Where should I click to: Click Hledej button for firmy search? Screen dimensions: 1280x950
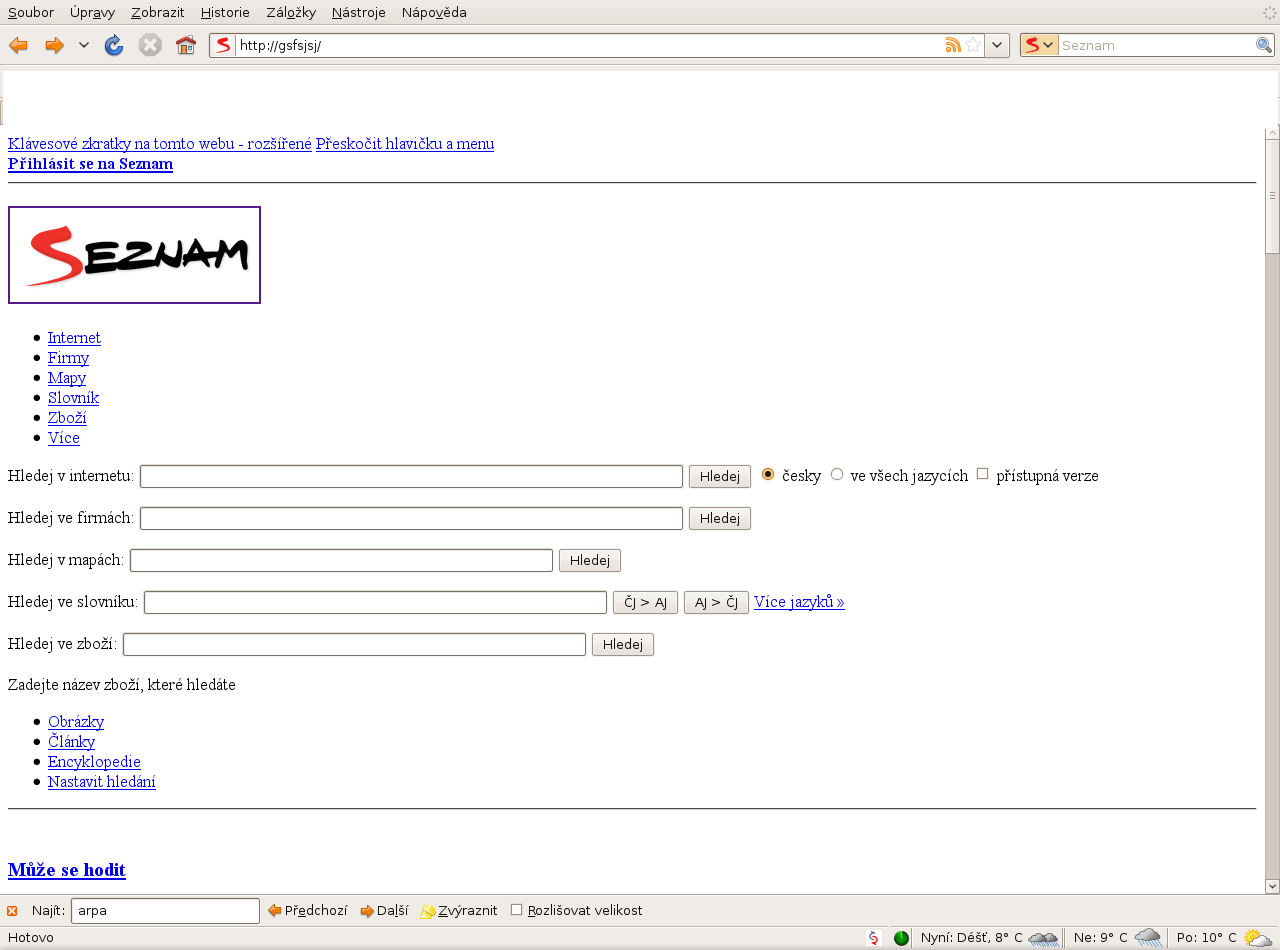[720, 519]
